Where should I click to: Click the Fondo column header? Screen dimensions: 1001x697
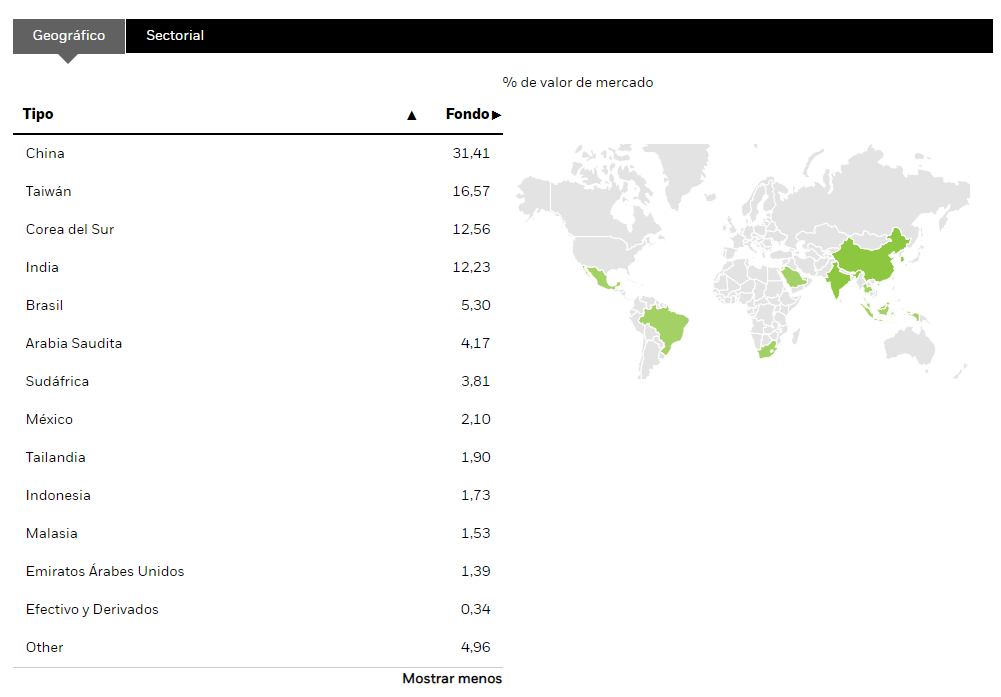pyautogui.click(x=467, y=114)
